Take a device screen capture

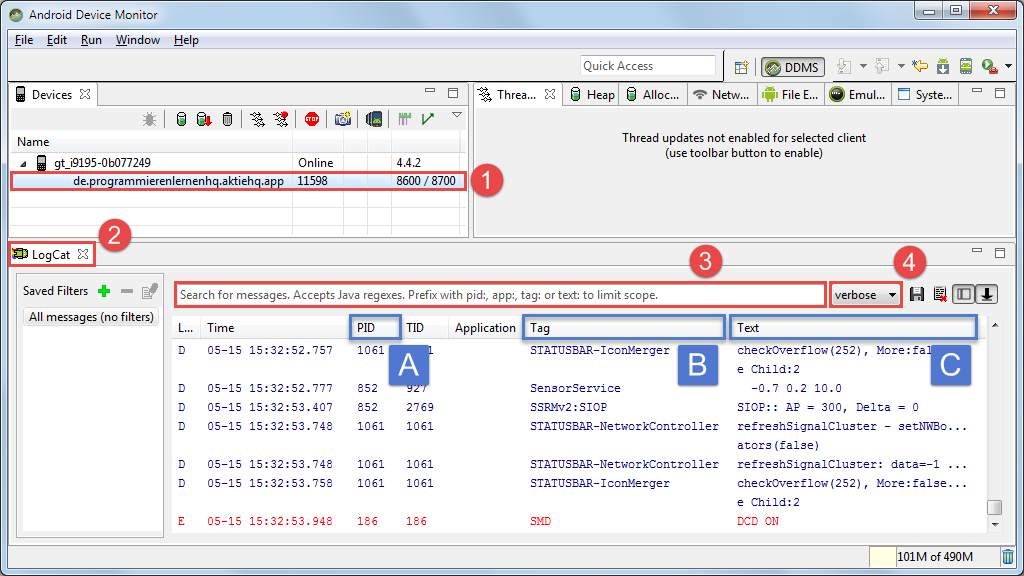(x=343, y=119)
